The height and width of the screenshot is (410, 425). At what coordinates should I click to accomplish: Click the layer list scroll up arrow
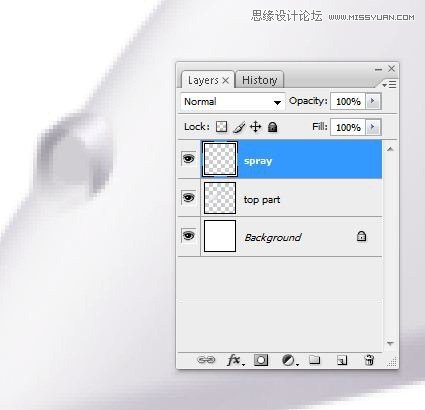coord(390,149)
